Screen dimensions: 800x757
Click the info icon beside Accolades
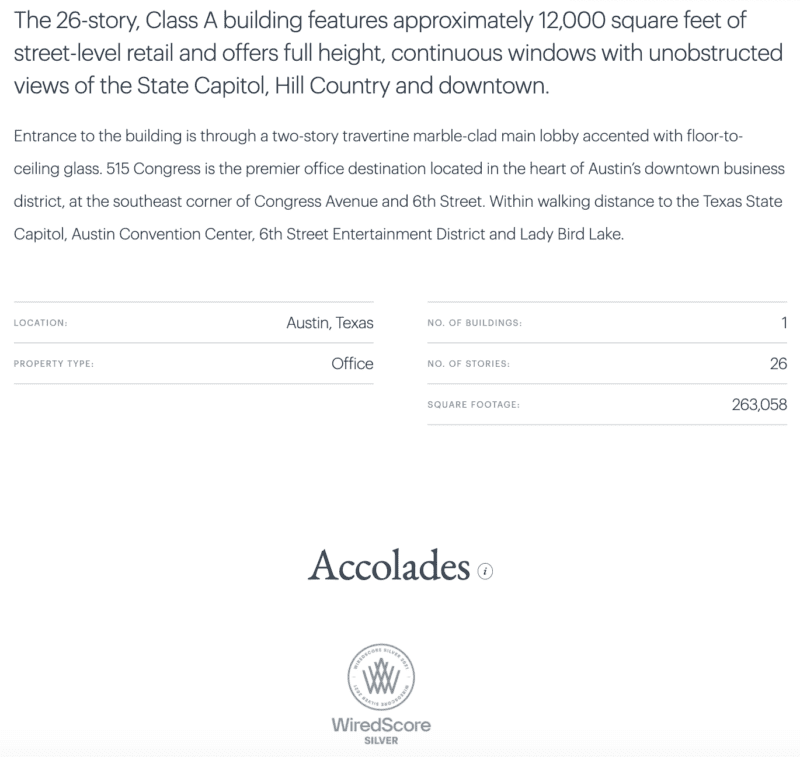pyautogui.click(x=485, y=571)
